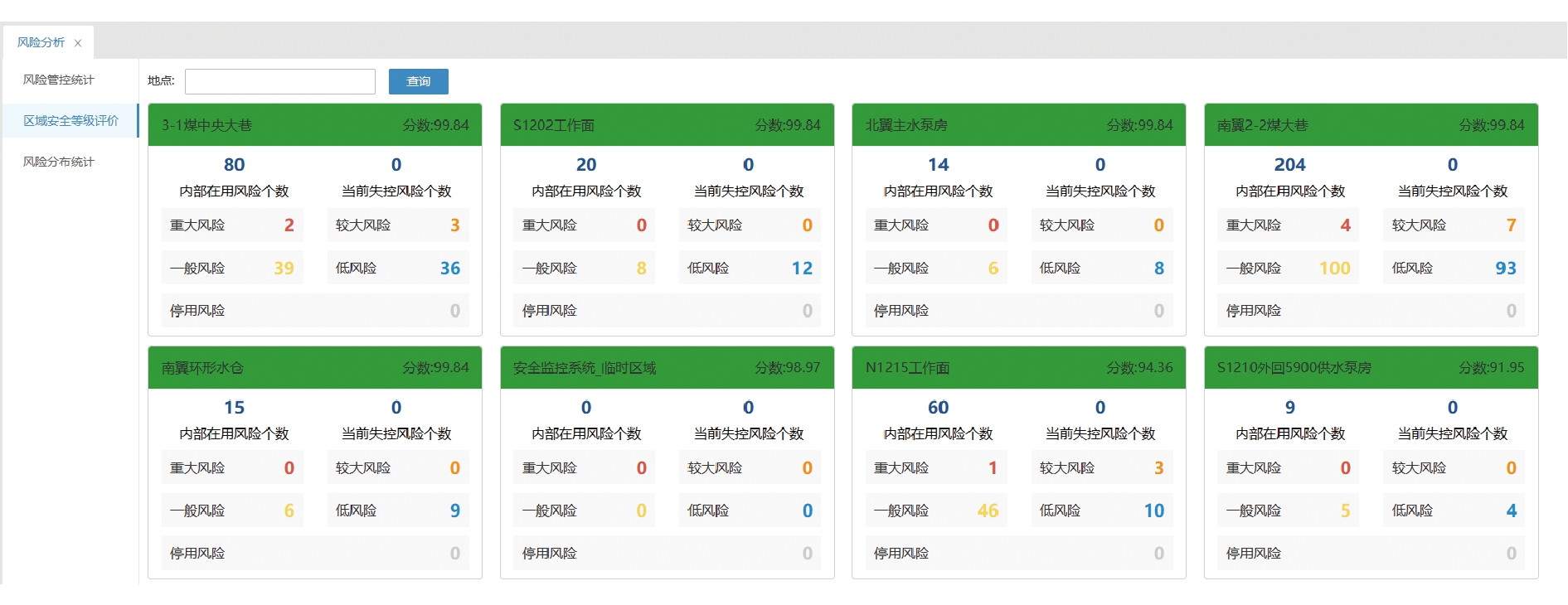The width and height of the screenshot is (1568, 605).
Task: Click 停用风险 row in S1202工作面 card
Action: click(667, 311)
